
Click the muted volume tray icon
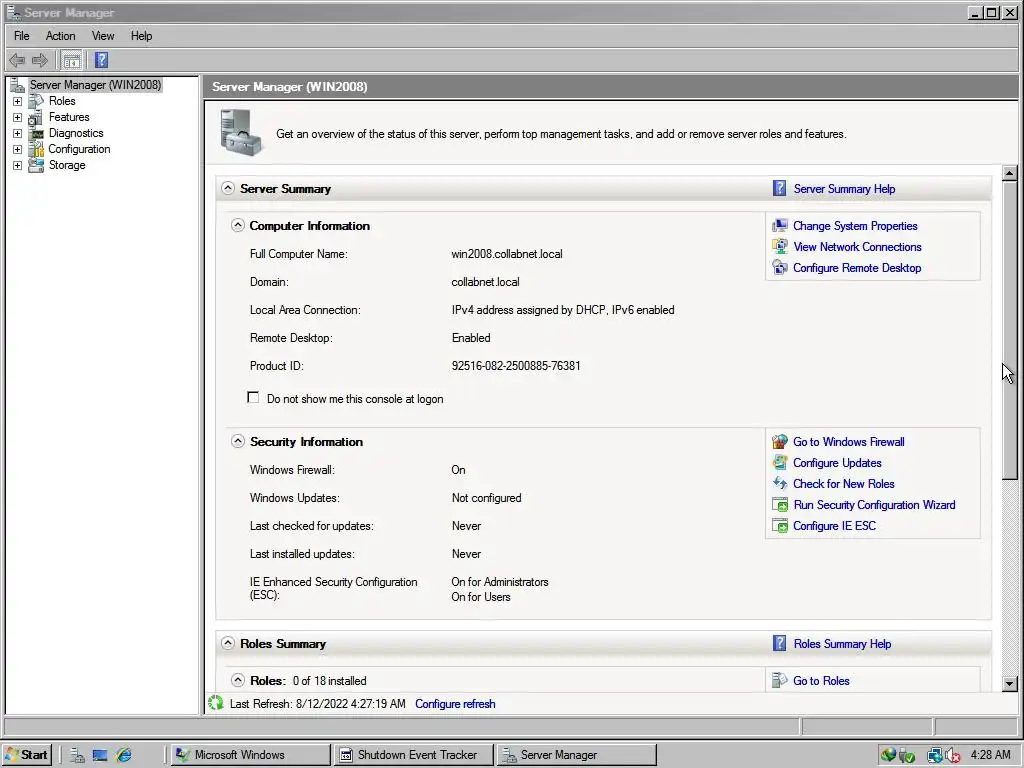pyautogui.click(x=952, y=755)
